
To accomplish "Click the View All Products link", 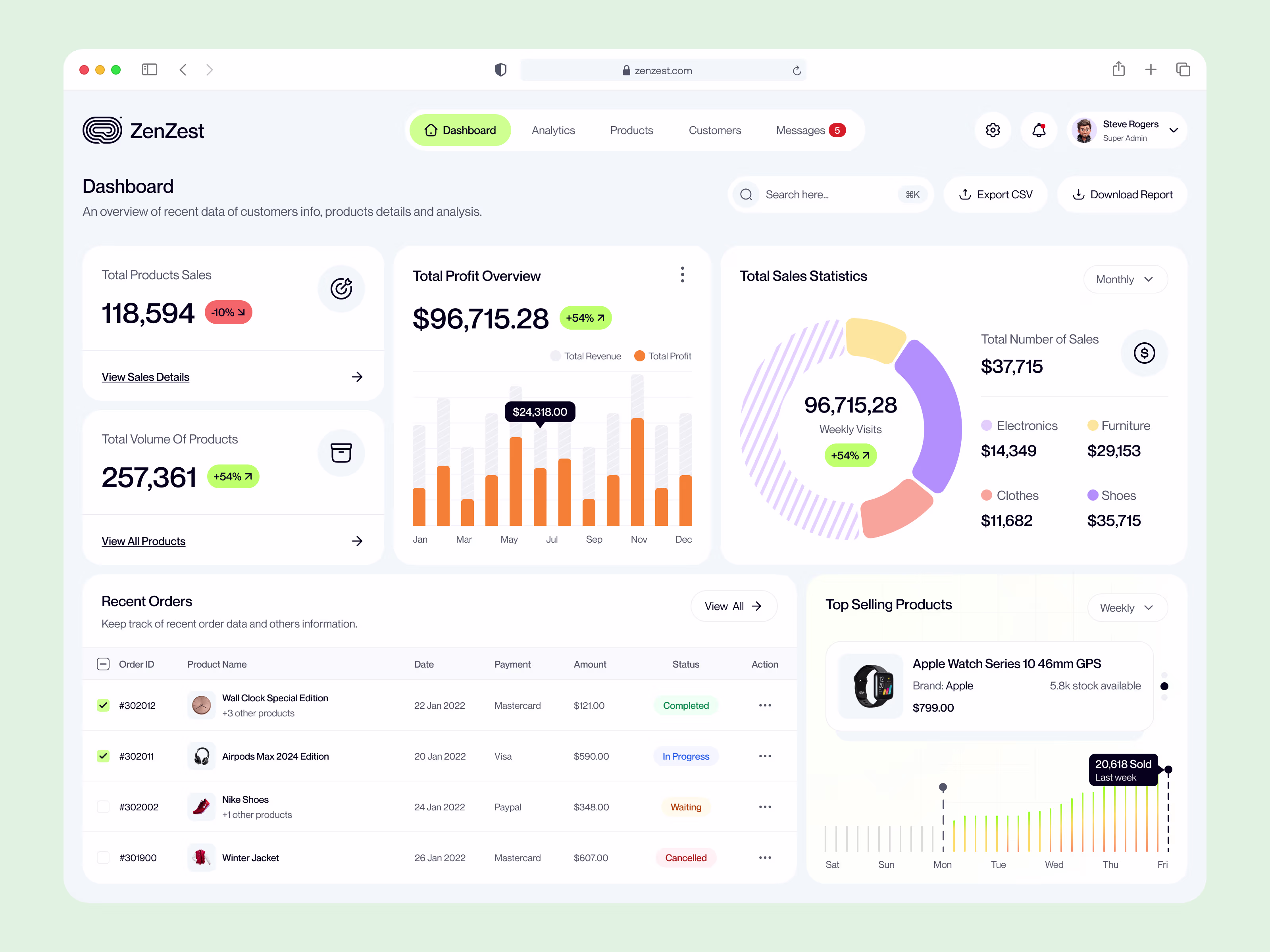I will pos(143,541).
